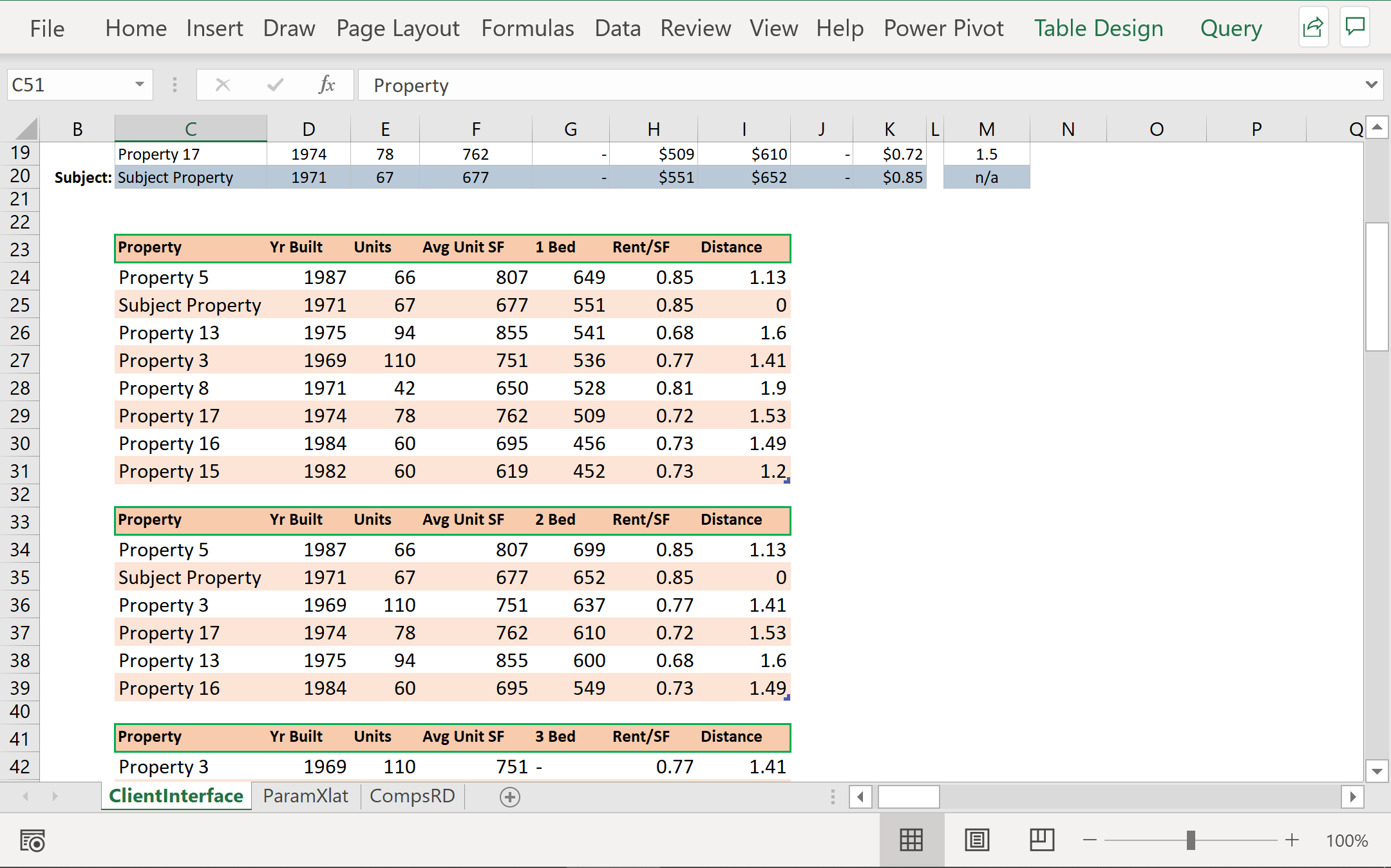Click the Cancel entry X icon

[x=223, y=85]
